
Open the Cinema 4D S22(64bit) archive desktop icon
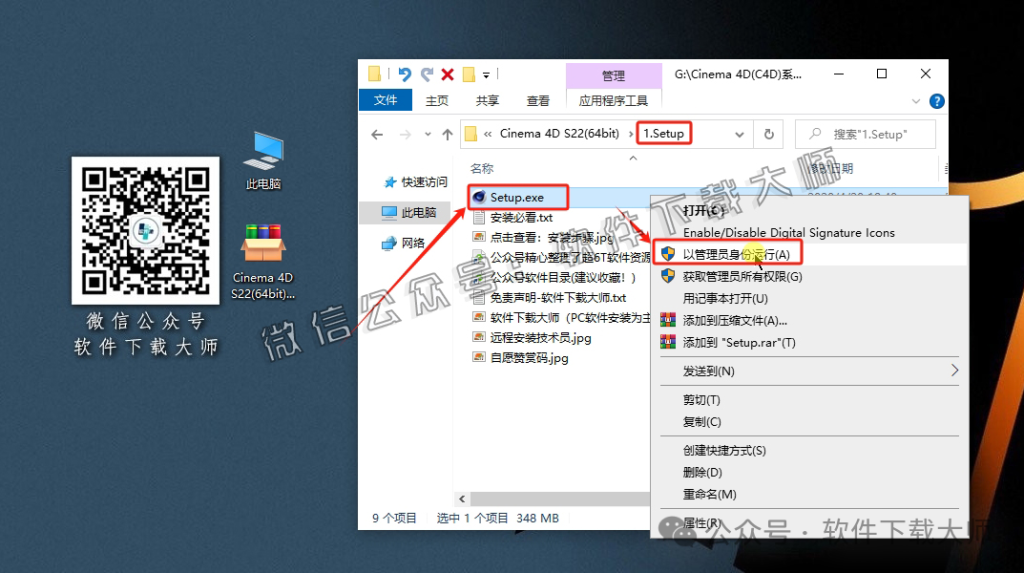click(x=263, y=261)
